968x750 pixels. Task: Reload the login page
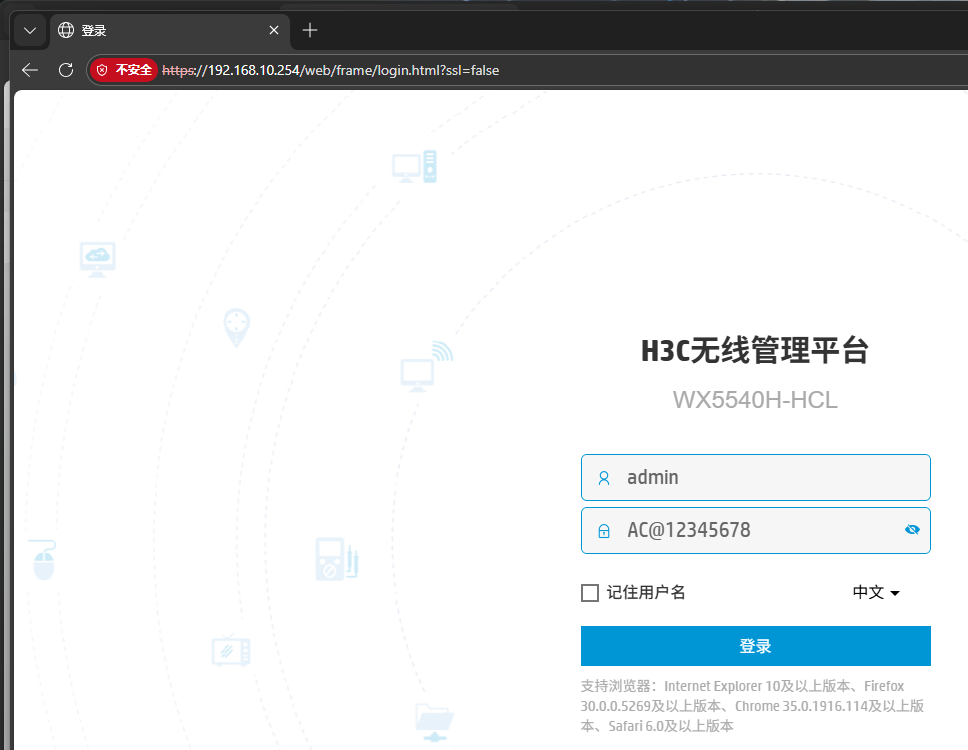(x=66, y=70)
